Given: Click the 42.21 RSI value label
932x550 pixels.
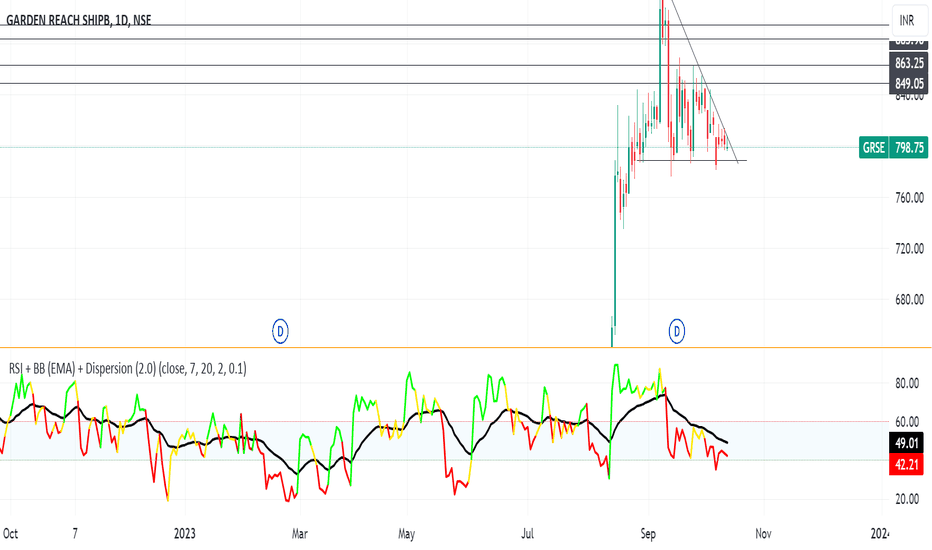Looking at the screenshot, I should coord(906,464).
